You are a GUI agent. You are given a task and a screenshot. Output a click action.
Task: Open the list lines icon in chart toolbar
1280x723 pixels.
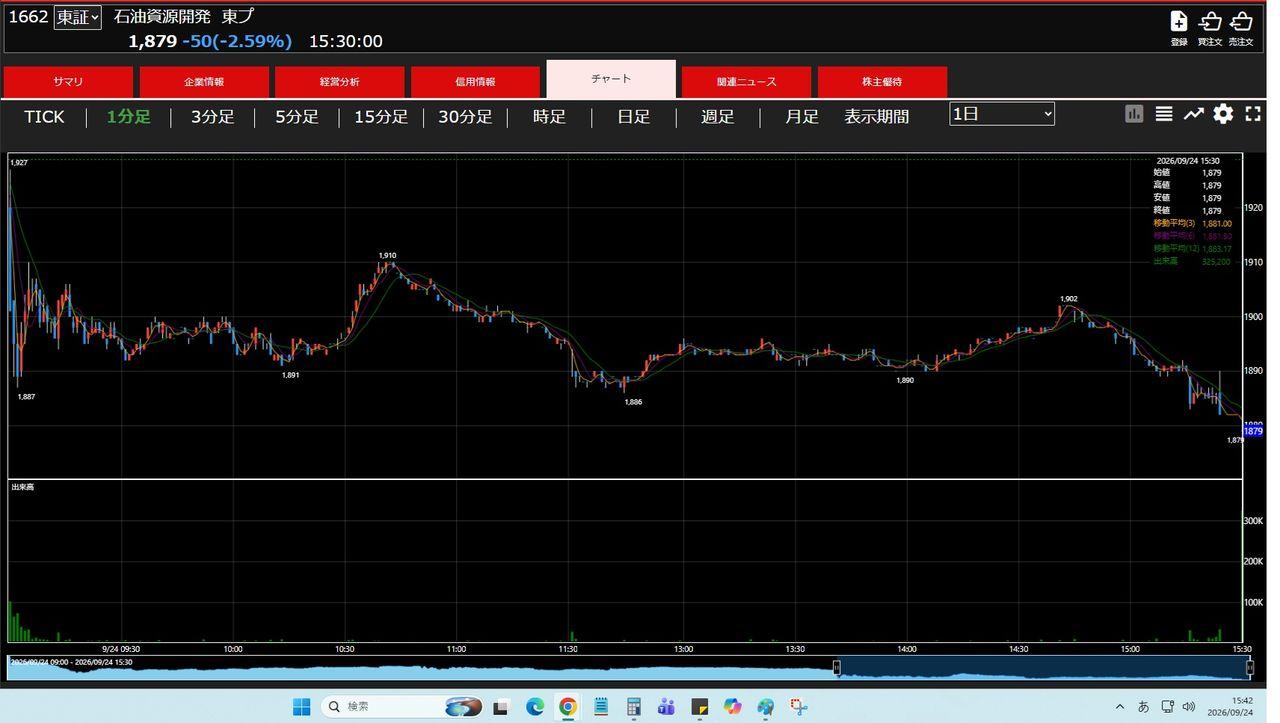coord(1164,114)
